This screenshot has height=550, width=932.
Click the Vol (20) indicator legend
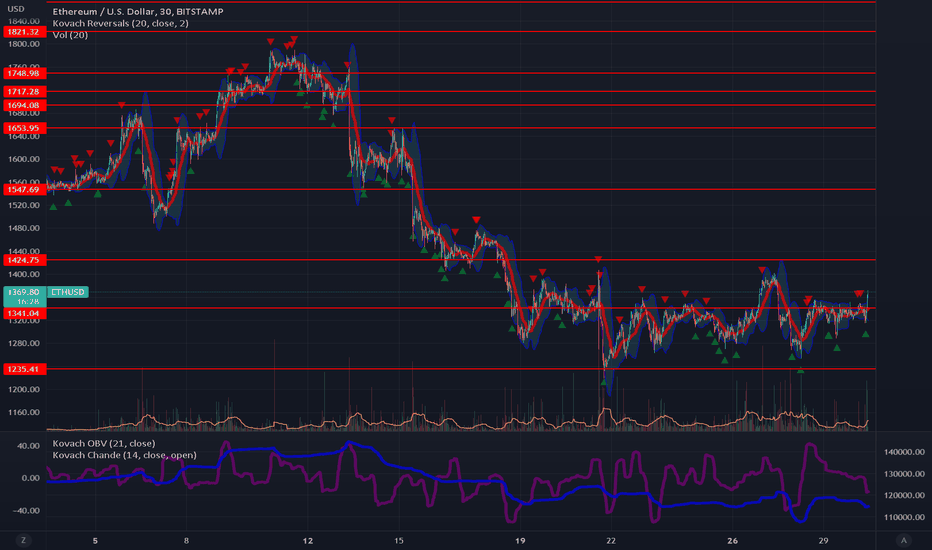click(70, 35)
